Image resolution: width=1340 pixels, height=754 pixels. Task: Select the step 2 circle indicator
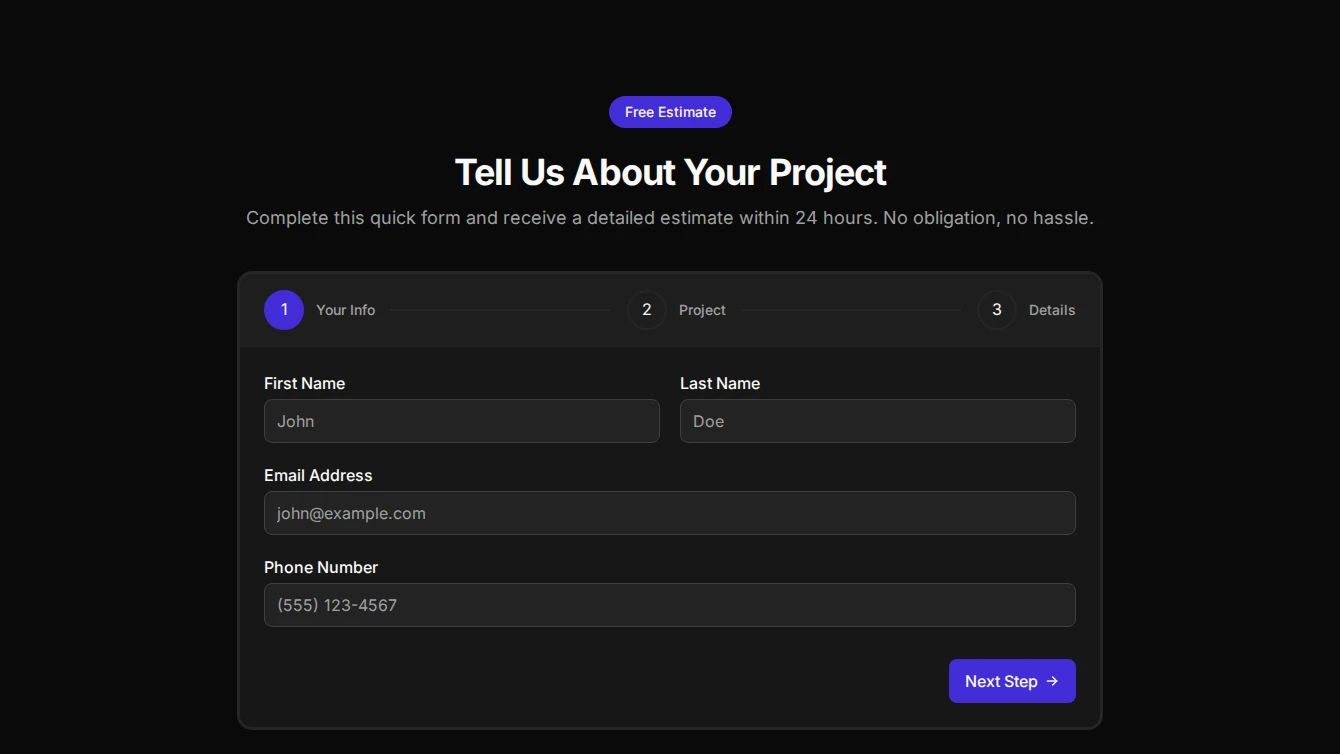(x=647, y=310)
